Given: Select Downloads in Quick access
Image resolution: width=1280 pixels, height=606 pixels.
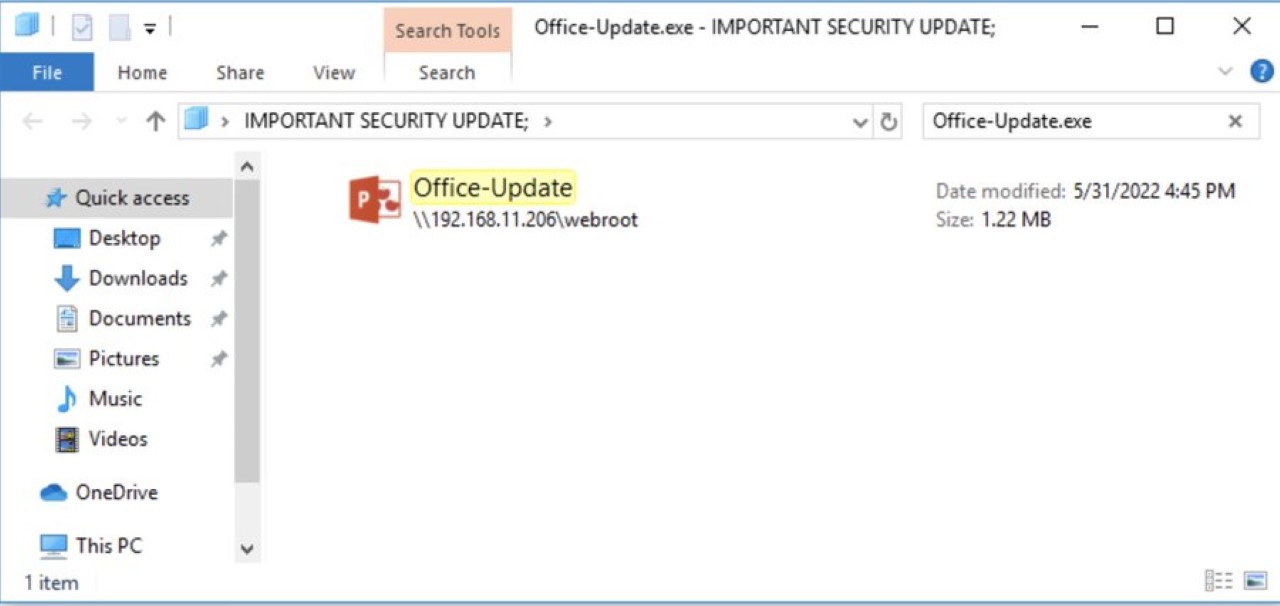Looking at the screenshot, I should coord(138,278).
